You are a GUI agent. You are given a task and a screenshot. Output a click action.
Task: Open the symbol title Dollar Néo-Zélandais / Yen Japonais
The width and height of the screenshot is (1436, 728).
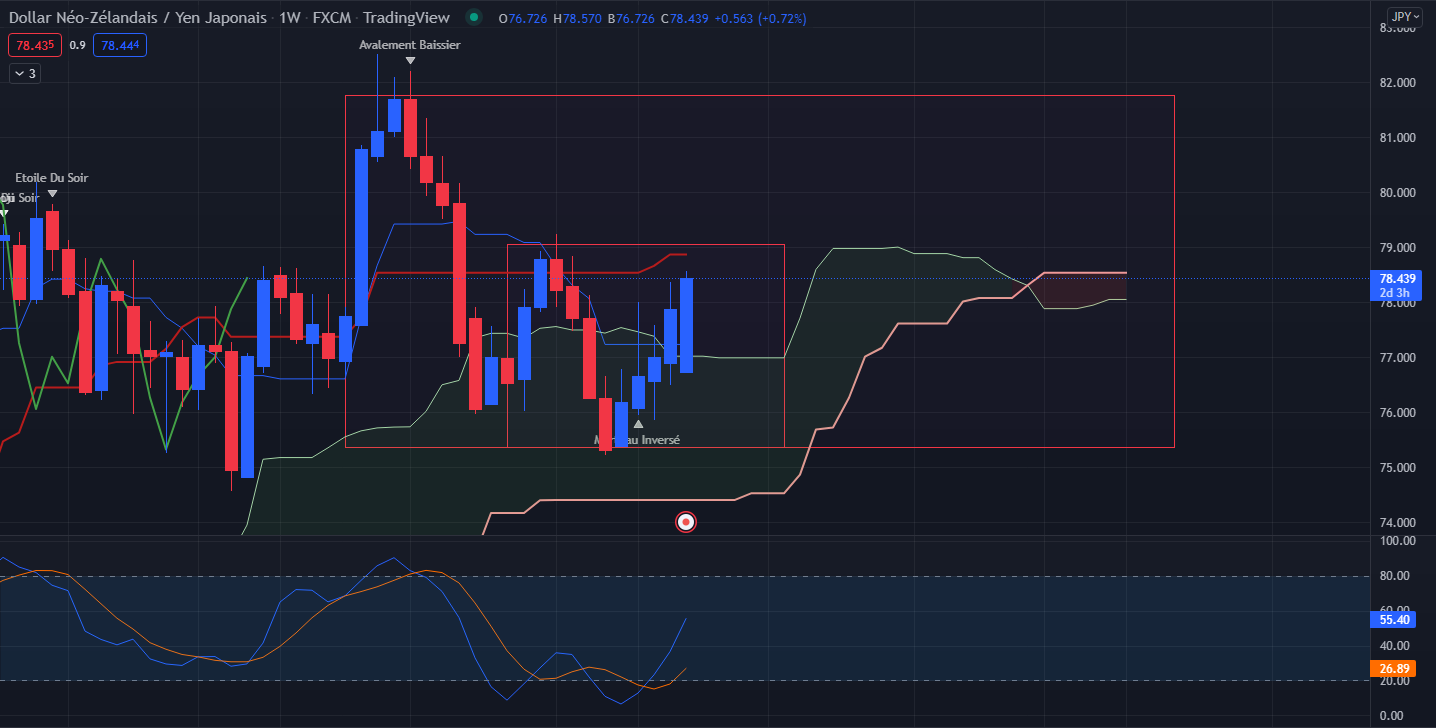tap(139, 18)
